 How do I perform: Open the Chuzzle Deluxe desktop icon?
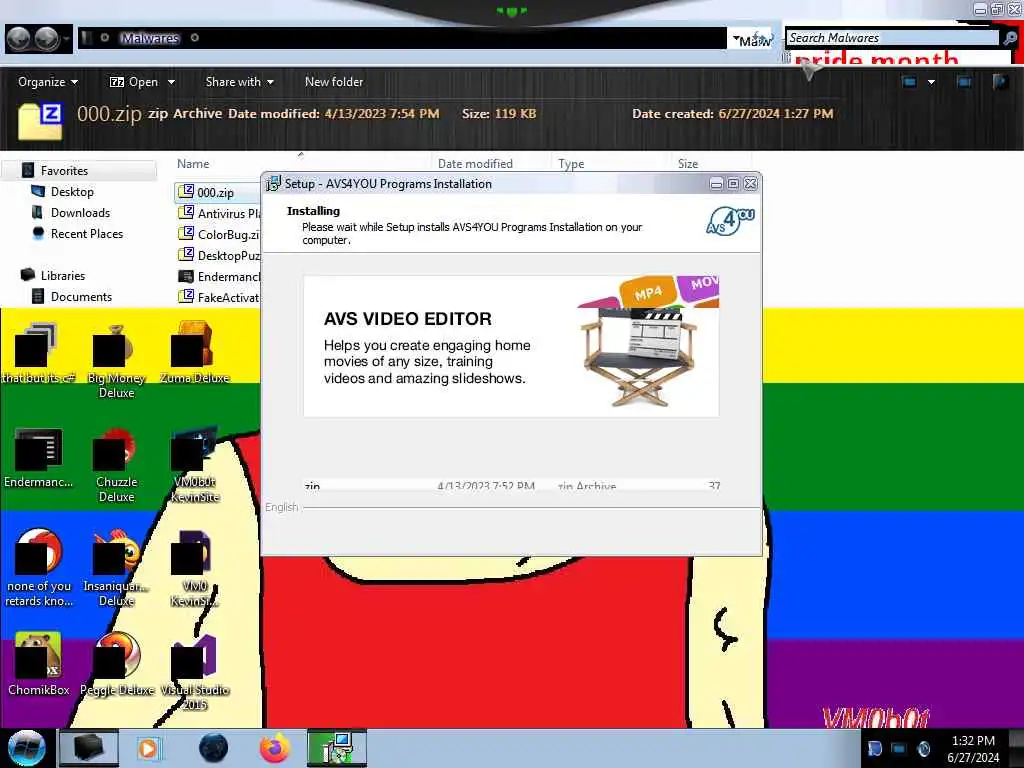point(116,466)
